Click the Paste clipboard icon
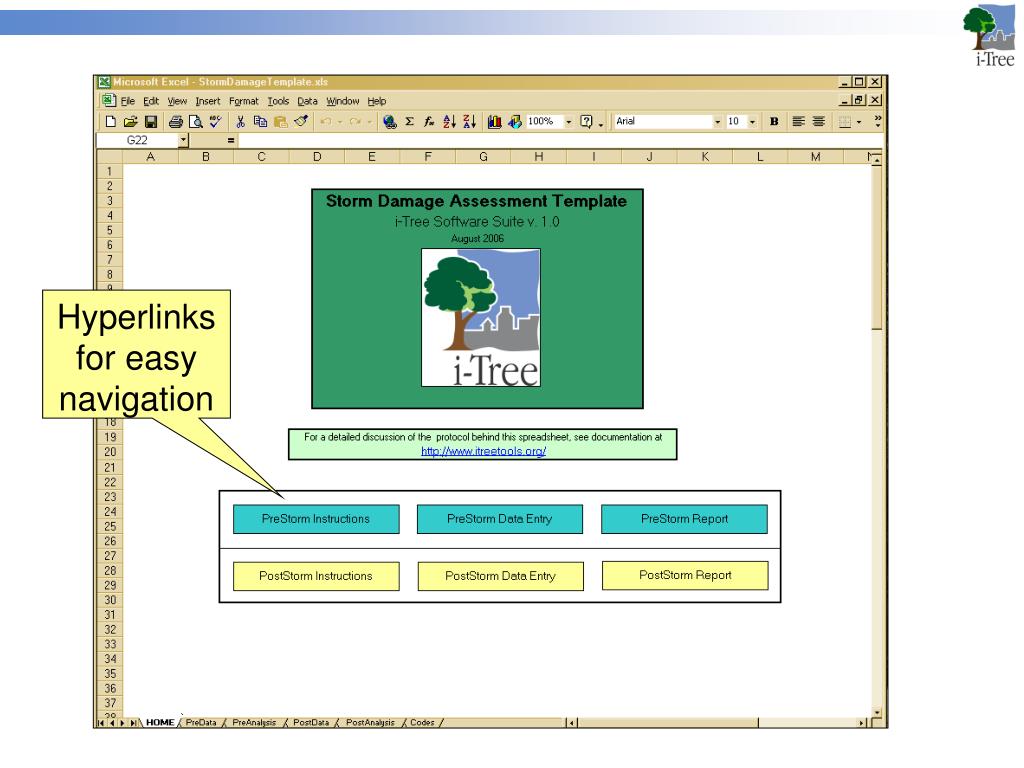1024x768 pixels. (x=281, y=121)
